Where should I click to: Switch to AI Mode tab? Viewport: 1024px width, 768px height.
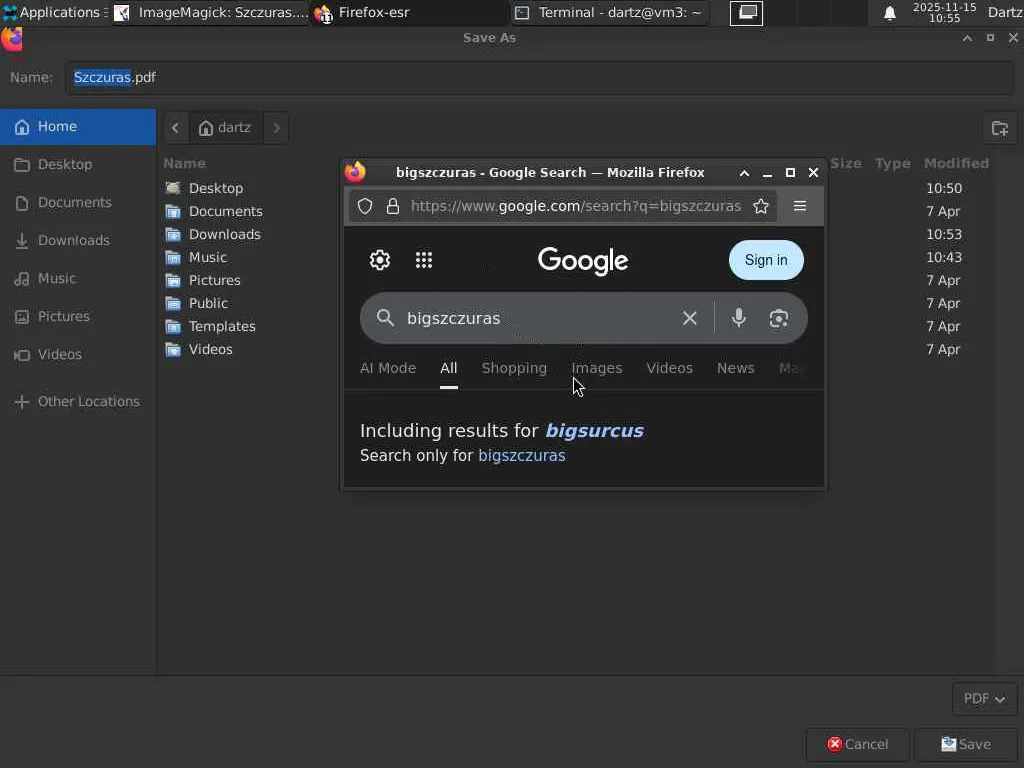point(388,368)
